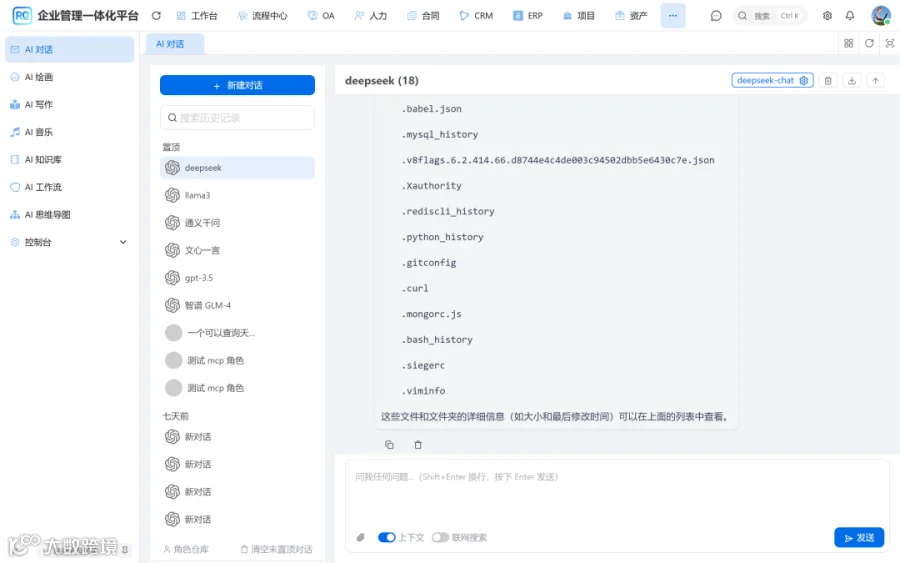Open the ERP top menu
The width and height of the screenshot is (900, 563).
528,16
